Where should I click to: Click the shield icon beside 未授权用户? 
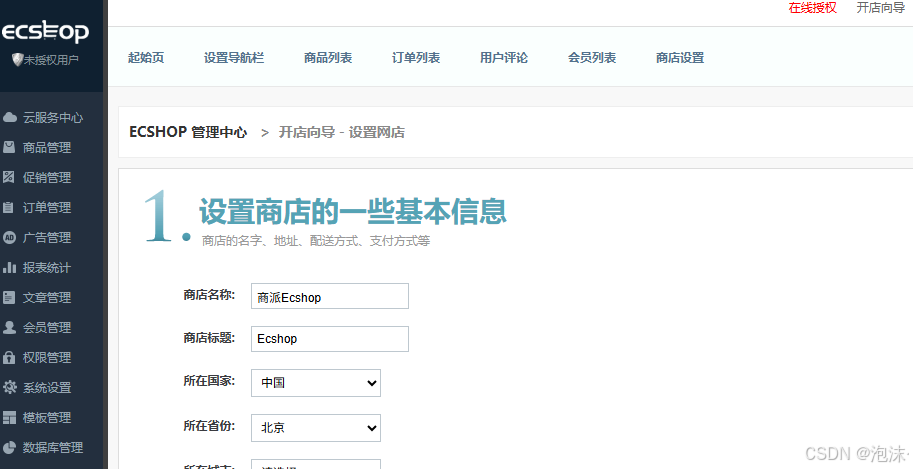(17, 59)
